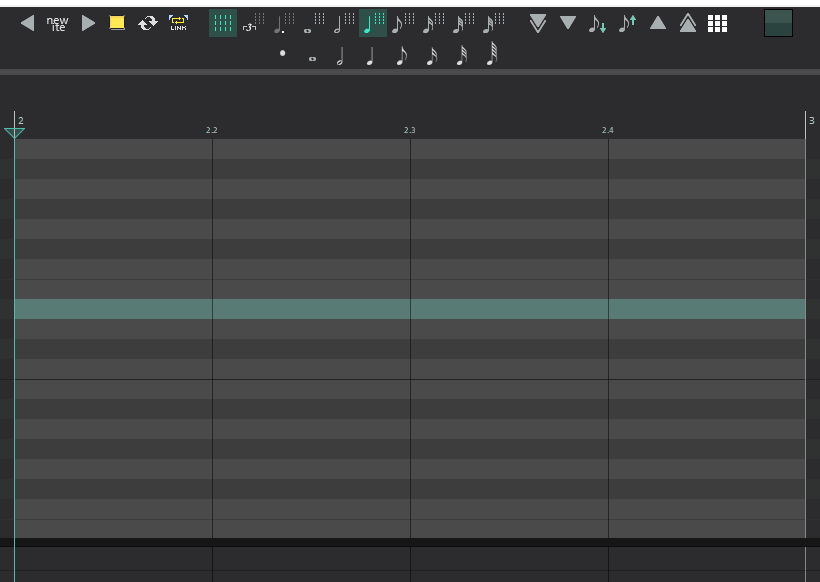Click the yellow note color square
Viewport: 820px width, 582px height.
117,23
